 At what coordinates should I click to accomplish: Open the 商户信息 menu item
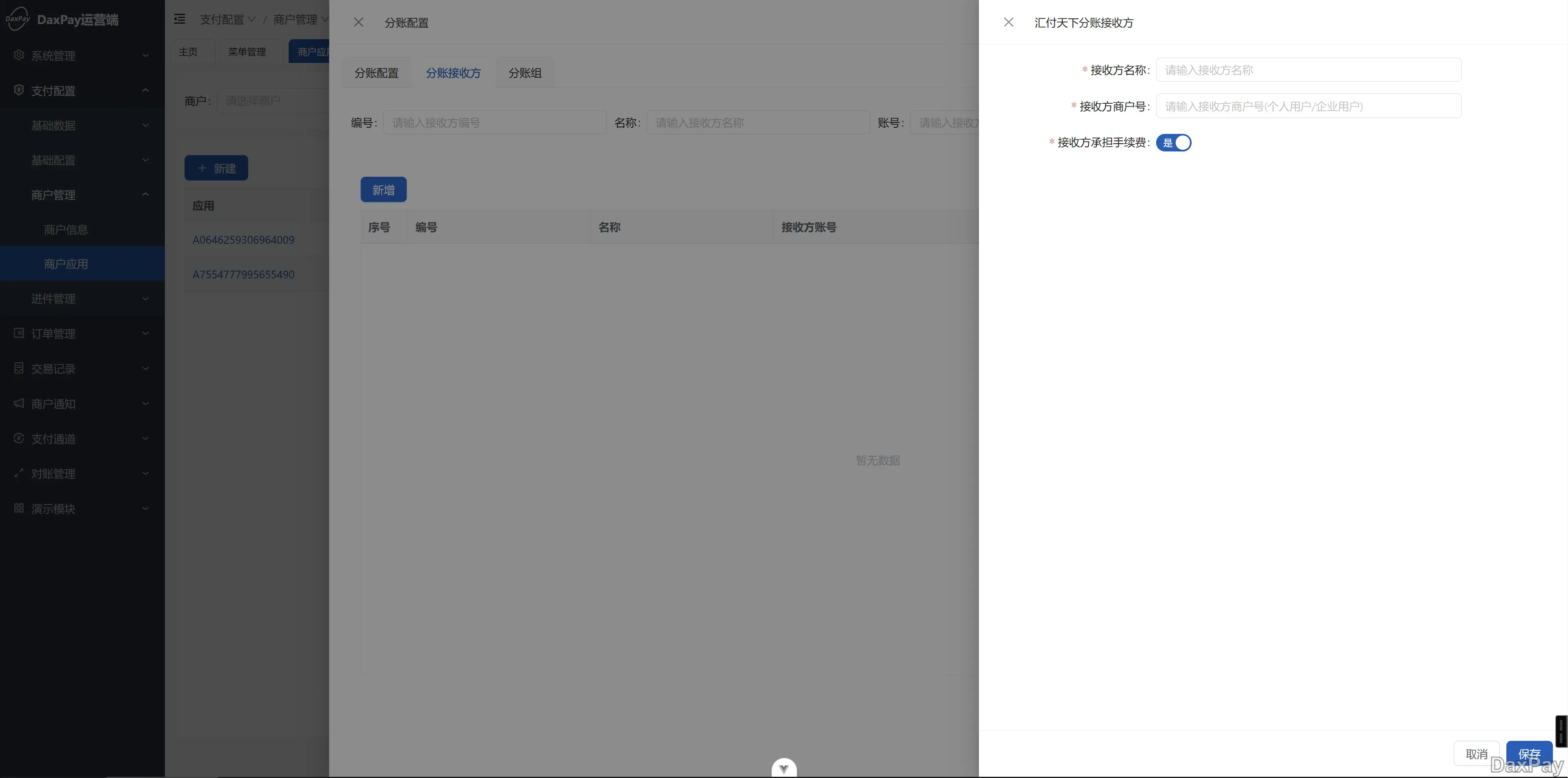[66, 229]
